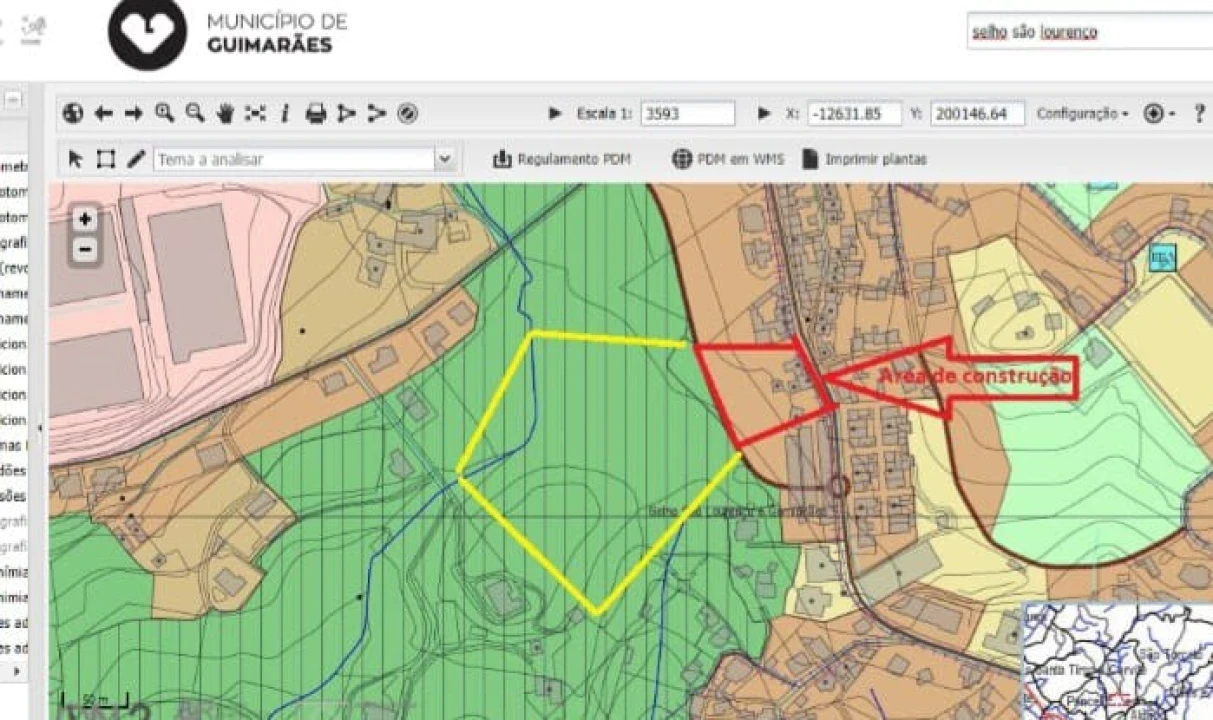Open the Tema a analisar dropdown
Screen dimensions: 1213x720
[445, 159]
